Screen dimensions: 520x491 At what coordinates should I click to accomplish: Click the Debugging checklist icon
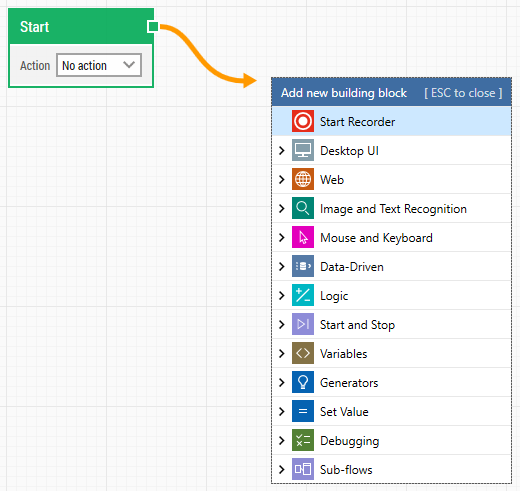point(303,440)
